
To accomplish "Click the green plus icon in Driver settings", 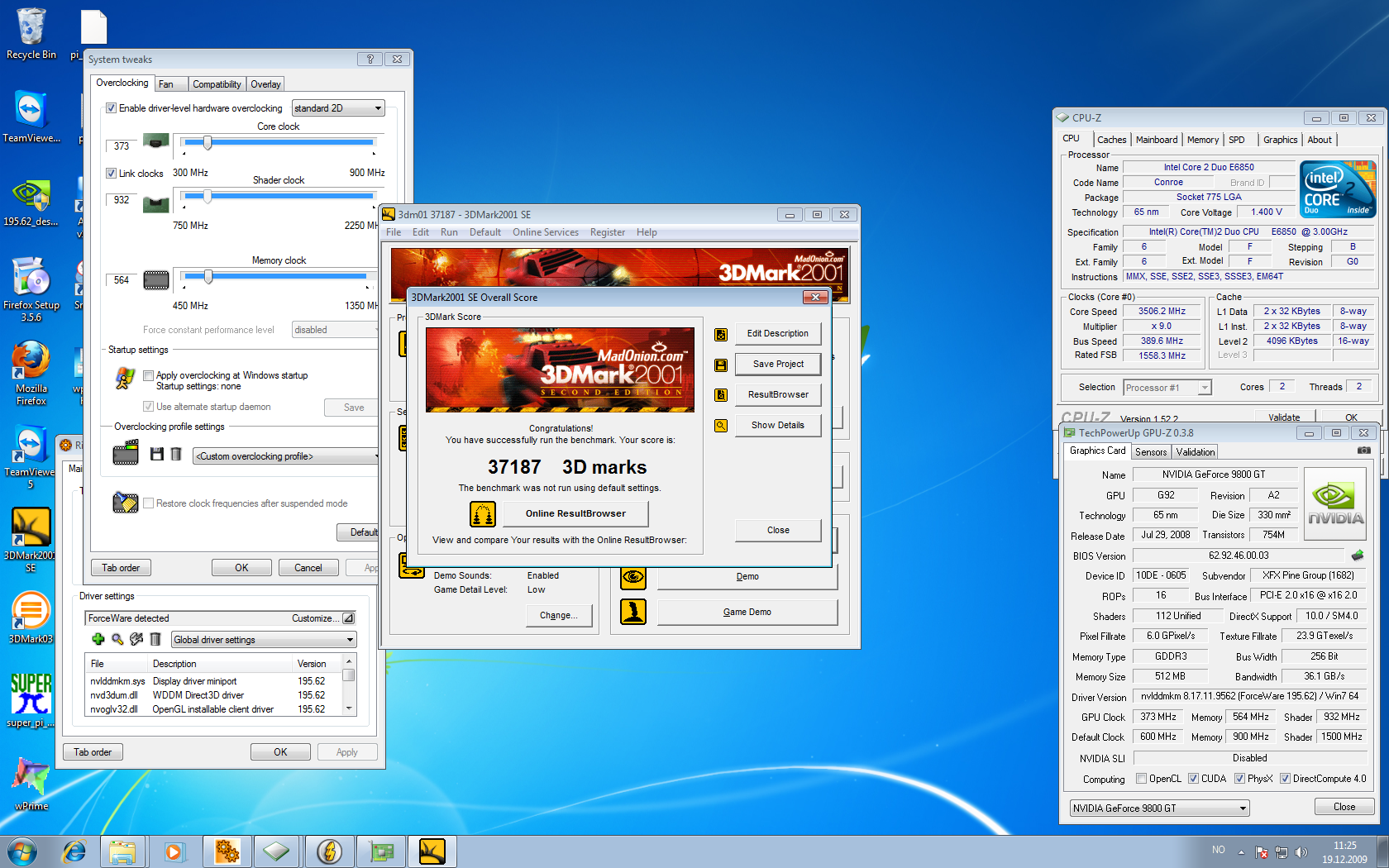I will (98, 639).
